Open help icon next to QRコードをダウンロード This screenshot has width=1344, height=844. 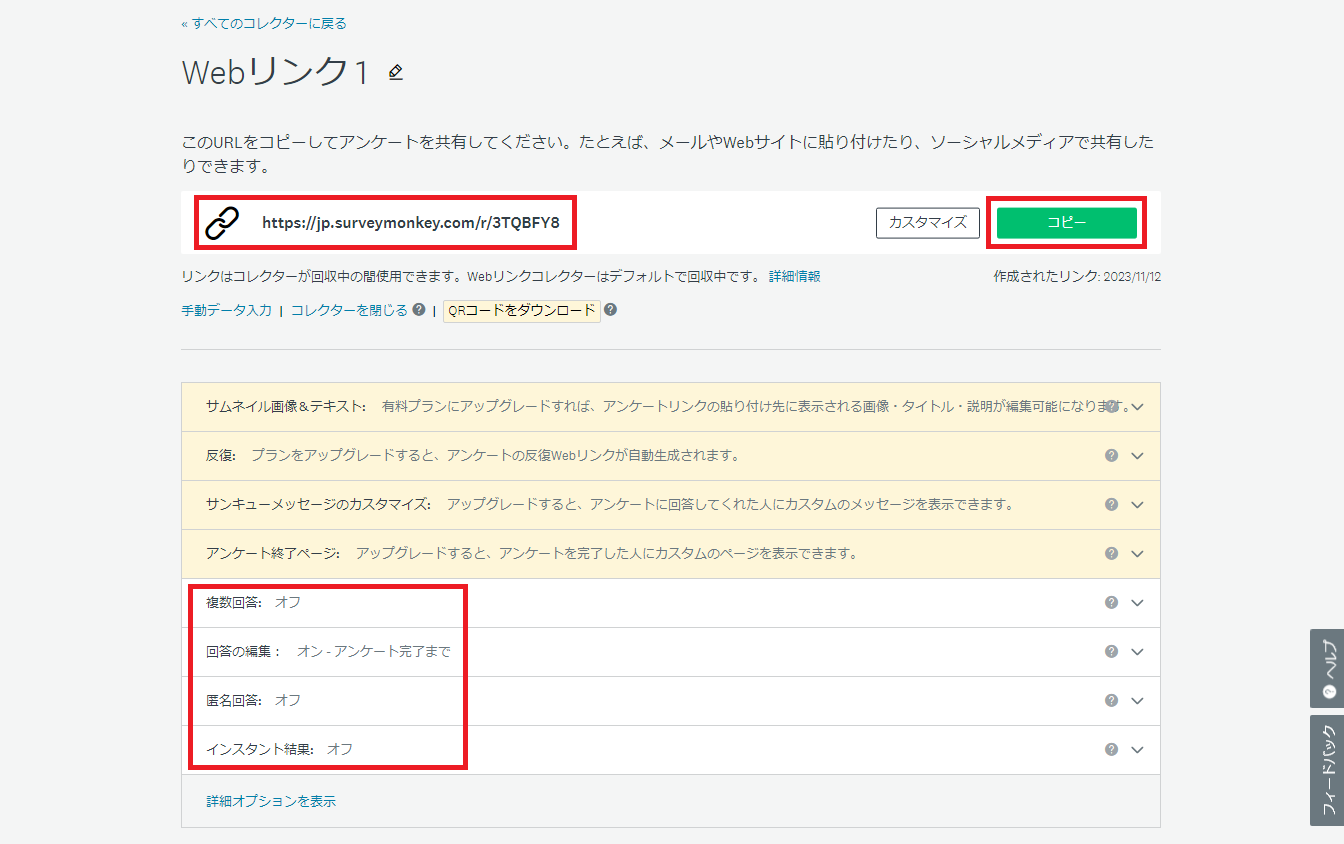pos(611,310)
